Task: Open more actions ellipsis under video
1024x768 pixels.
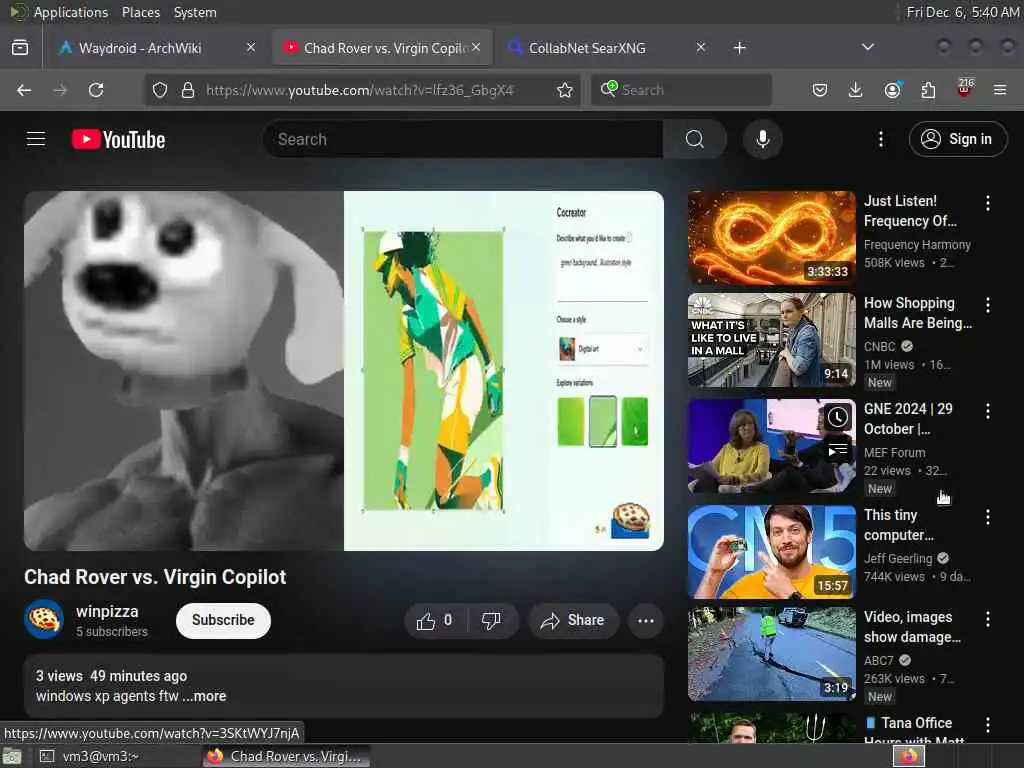Action: pyautogui.click(x=646, y=620)
